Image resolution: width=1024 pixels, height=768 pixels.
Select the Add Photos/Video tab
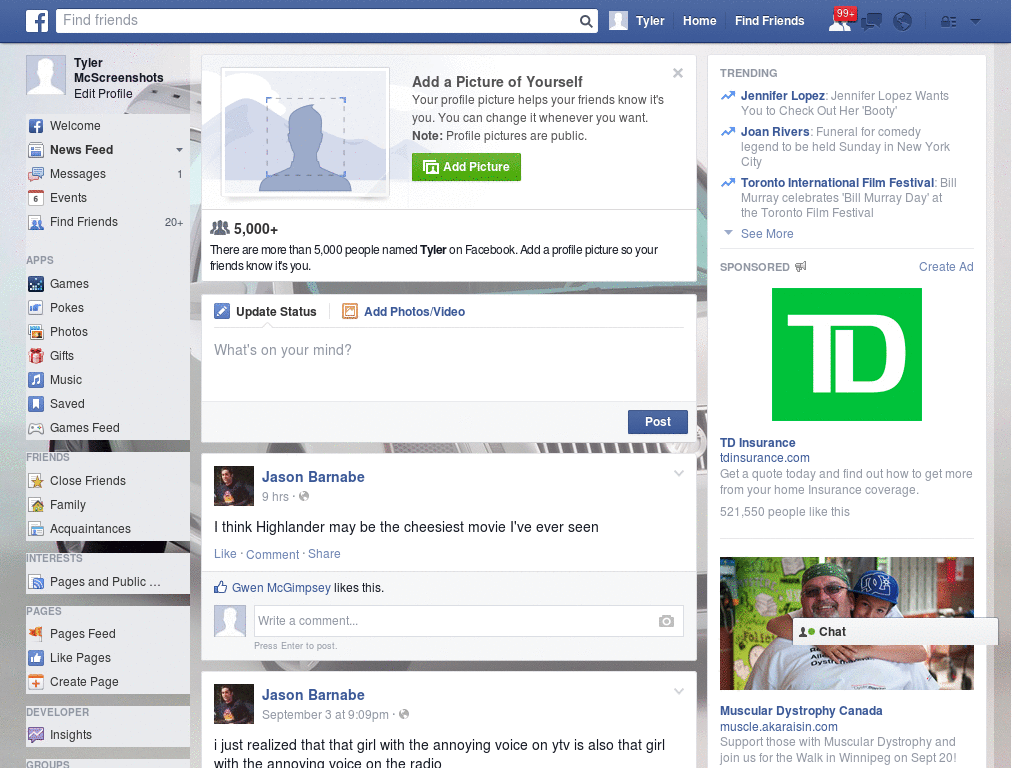pos(404,312)
